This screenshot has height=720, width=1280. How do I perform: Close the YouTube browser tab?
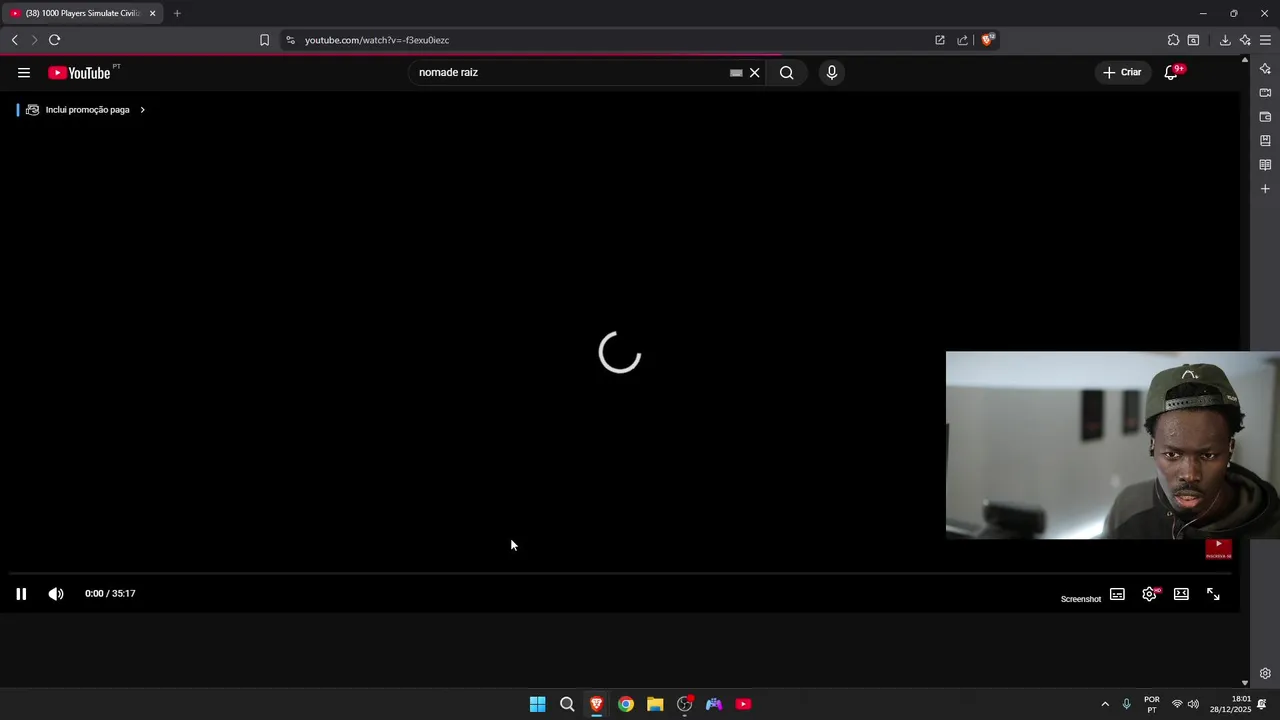[x=153, y=13]
